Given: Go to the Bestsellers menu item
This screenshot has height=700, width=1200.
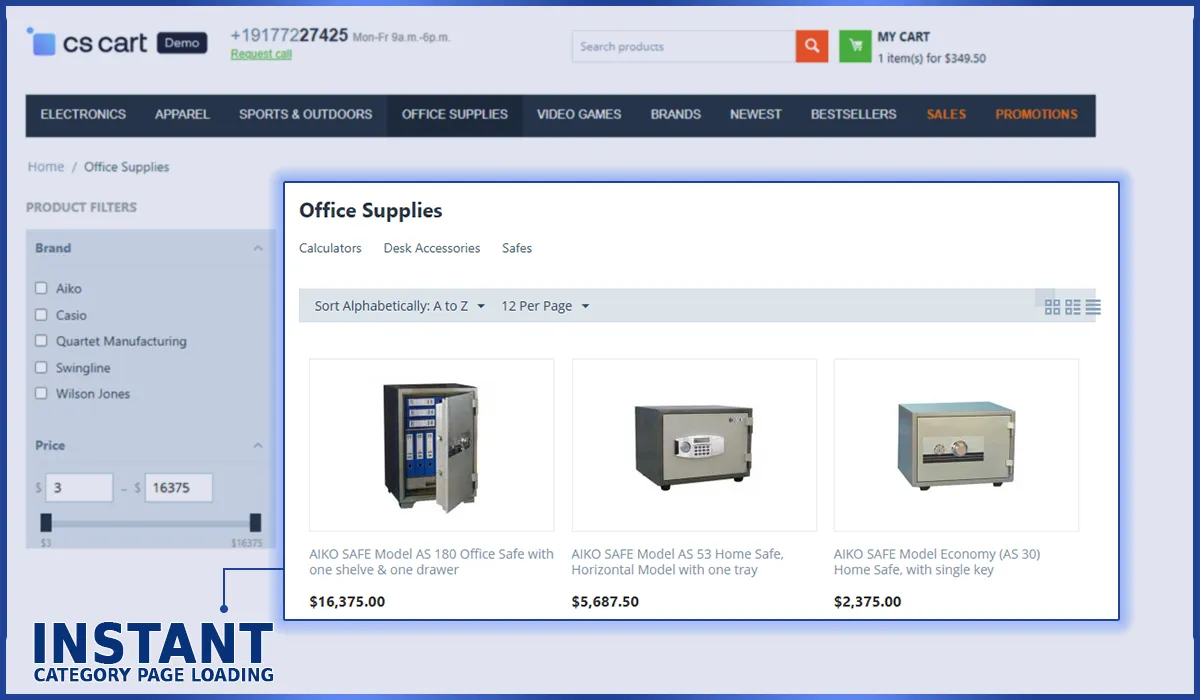Looking at the screenshot, I should tap(853, 115).
